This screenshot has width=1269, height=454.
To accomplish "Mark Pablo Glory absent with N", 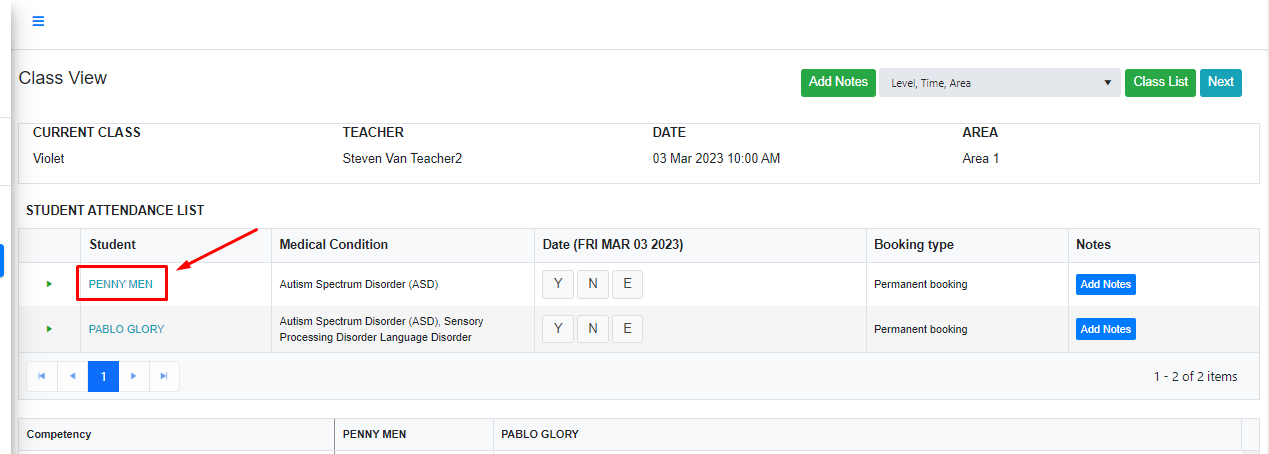I will [x=592, y=328].
